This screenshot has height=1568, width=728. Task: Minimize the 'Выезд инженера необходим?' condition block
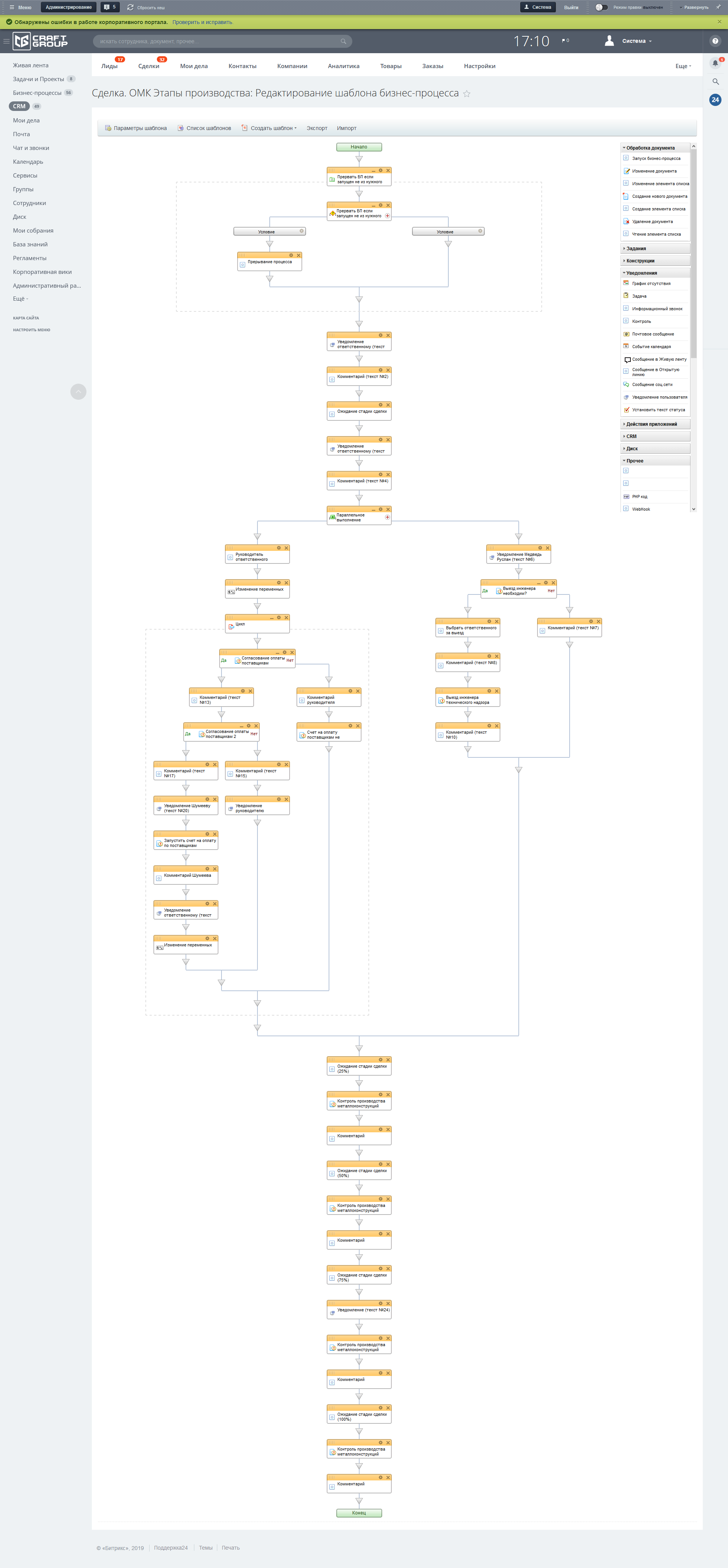click(538, 583)
